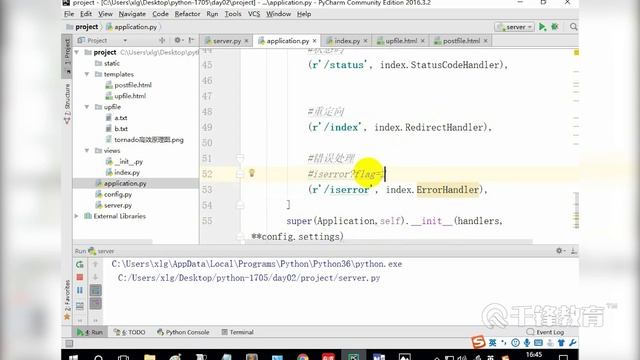640x360 pixels.
Task: Switch to the postfile.html tab
Action: [461, 41]
